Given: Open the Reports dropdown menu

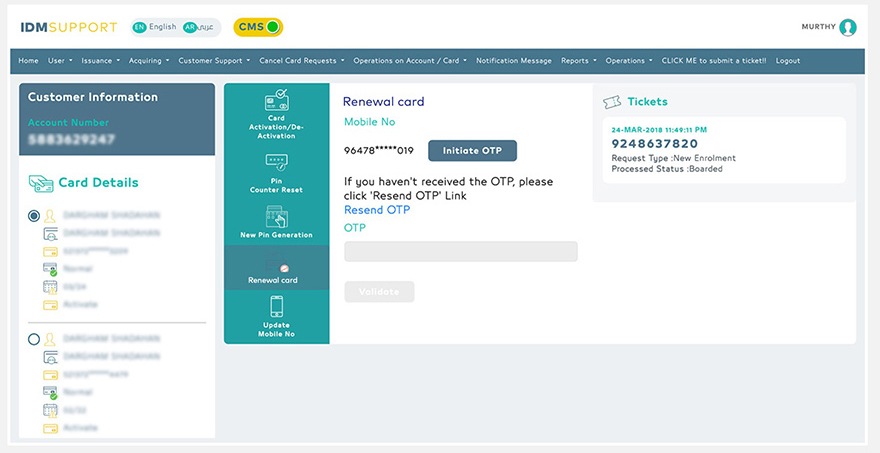Looking at the screenshot, I should (x=578, y=61).
